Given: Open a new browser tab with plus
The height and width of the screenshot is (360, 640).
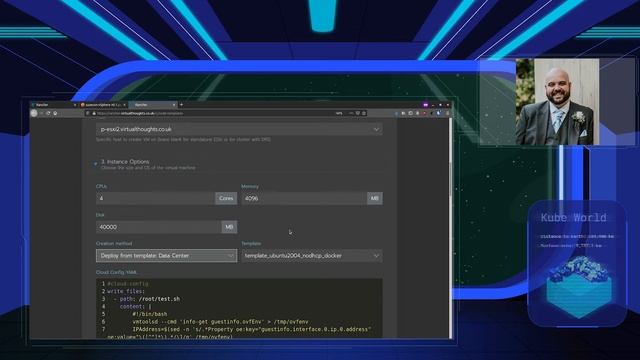Looking at the screenshot, I should [x=181, y=105].
